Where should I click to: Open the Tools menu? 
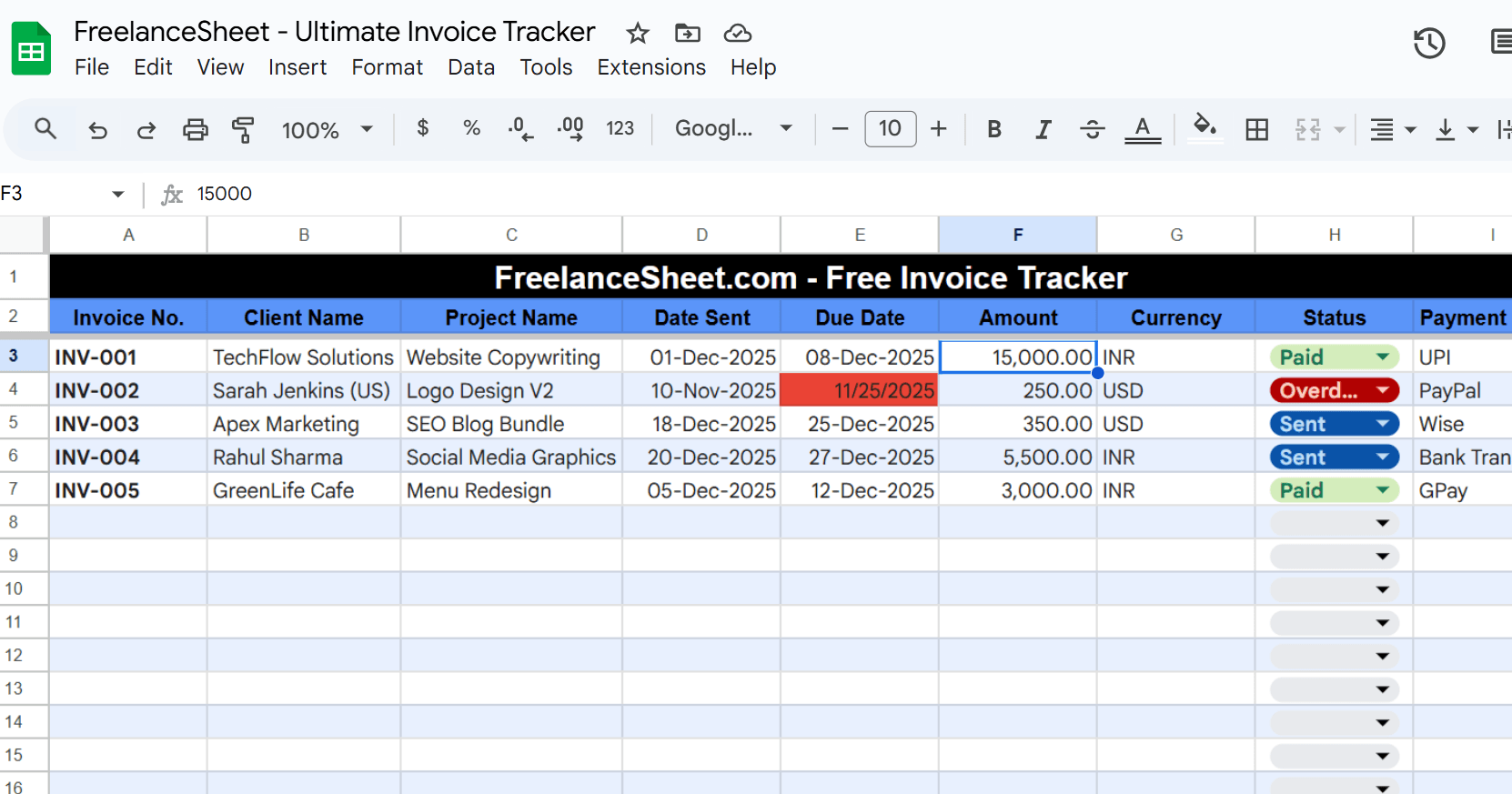coord(546,67)
